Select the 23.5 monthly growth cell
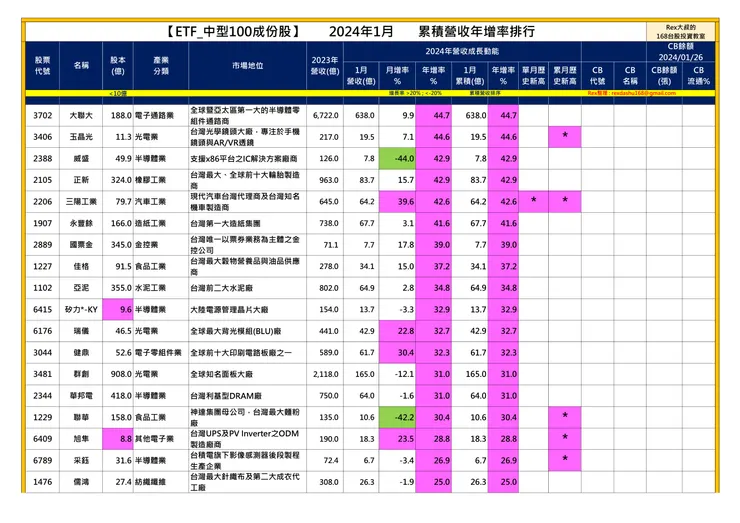This screenshot has height=523, width=740. [x=397, y=439]
